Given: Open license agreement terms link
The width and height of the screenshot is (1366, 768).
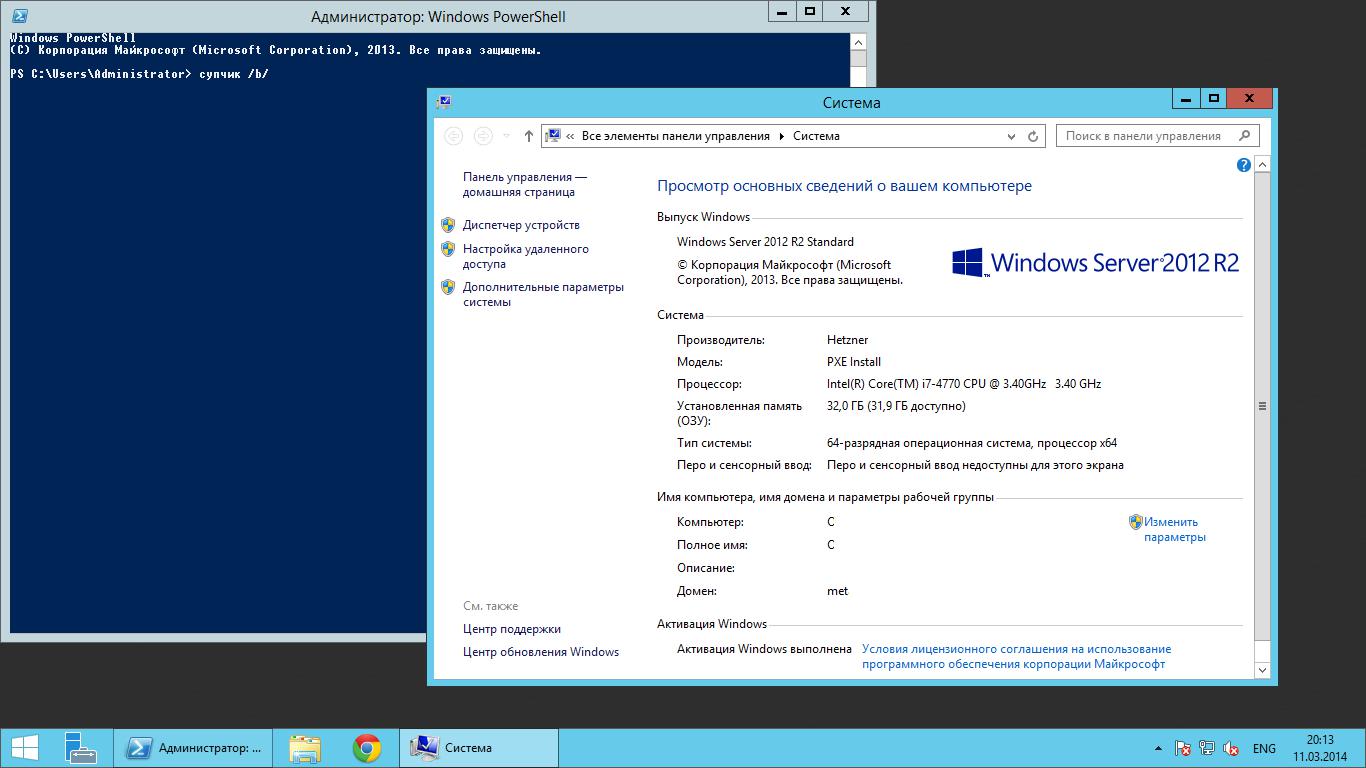Looking at the screenshot, I should (1016, 656).
